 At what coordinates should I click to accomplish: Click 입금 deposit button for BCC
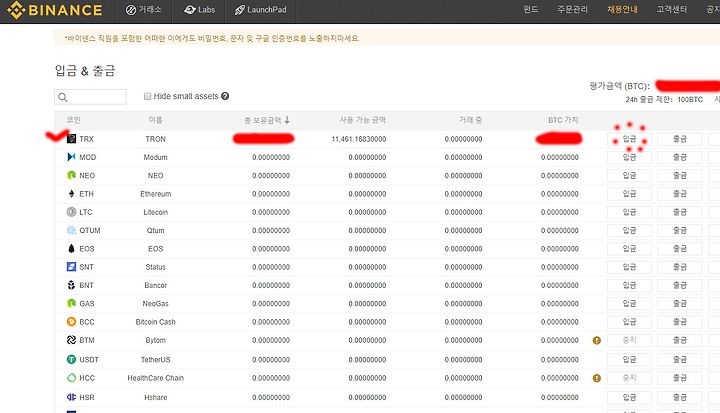[629, 322]
